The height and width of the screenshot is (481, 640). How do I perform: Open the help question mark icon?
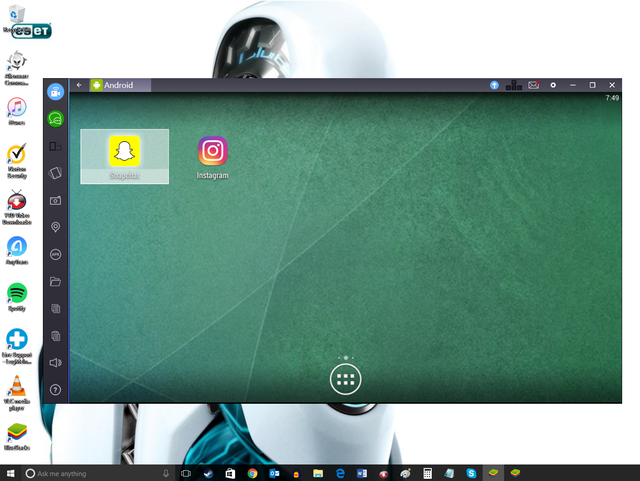[x=56, y=390]
